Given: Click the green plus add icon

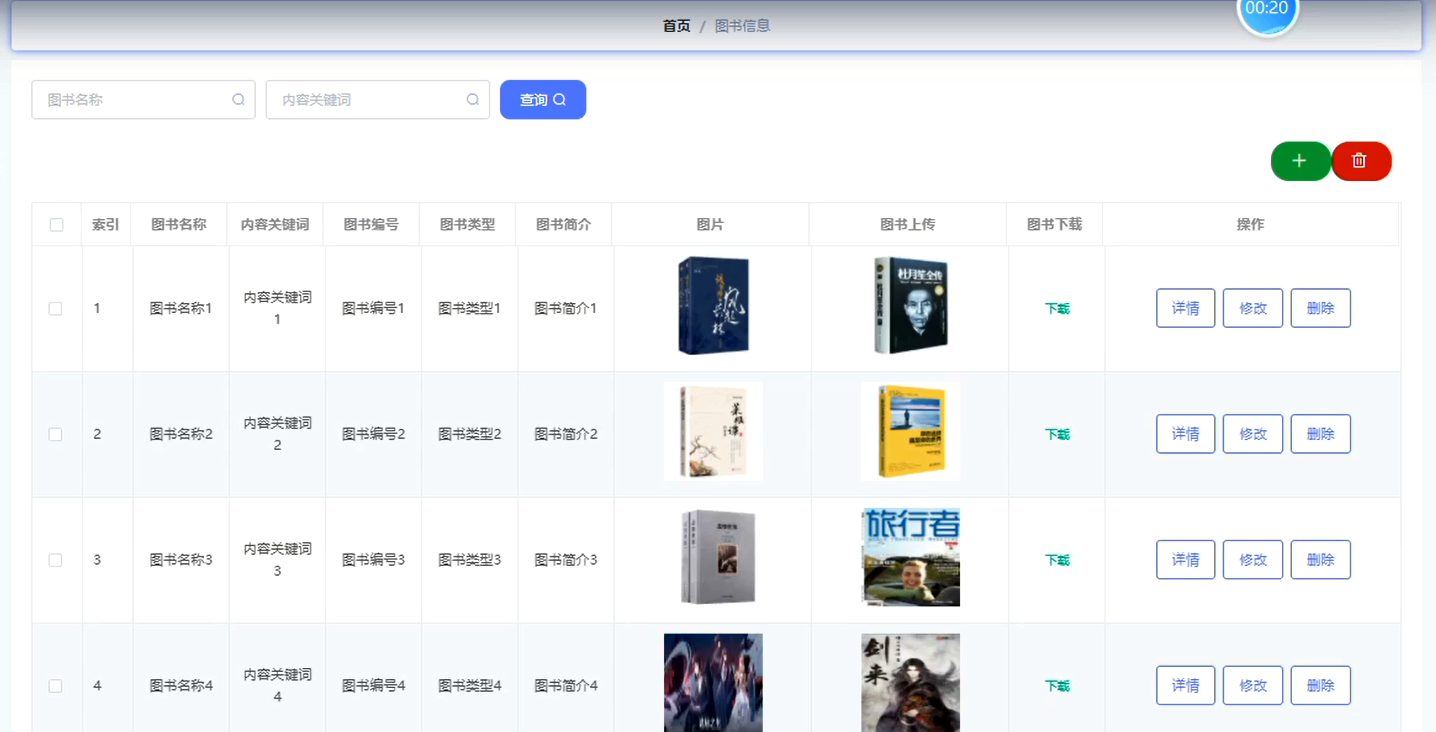Looking at the screenshot, I should (x=1300, y=160).
